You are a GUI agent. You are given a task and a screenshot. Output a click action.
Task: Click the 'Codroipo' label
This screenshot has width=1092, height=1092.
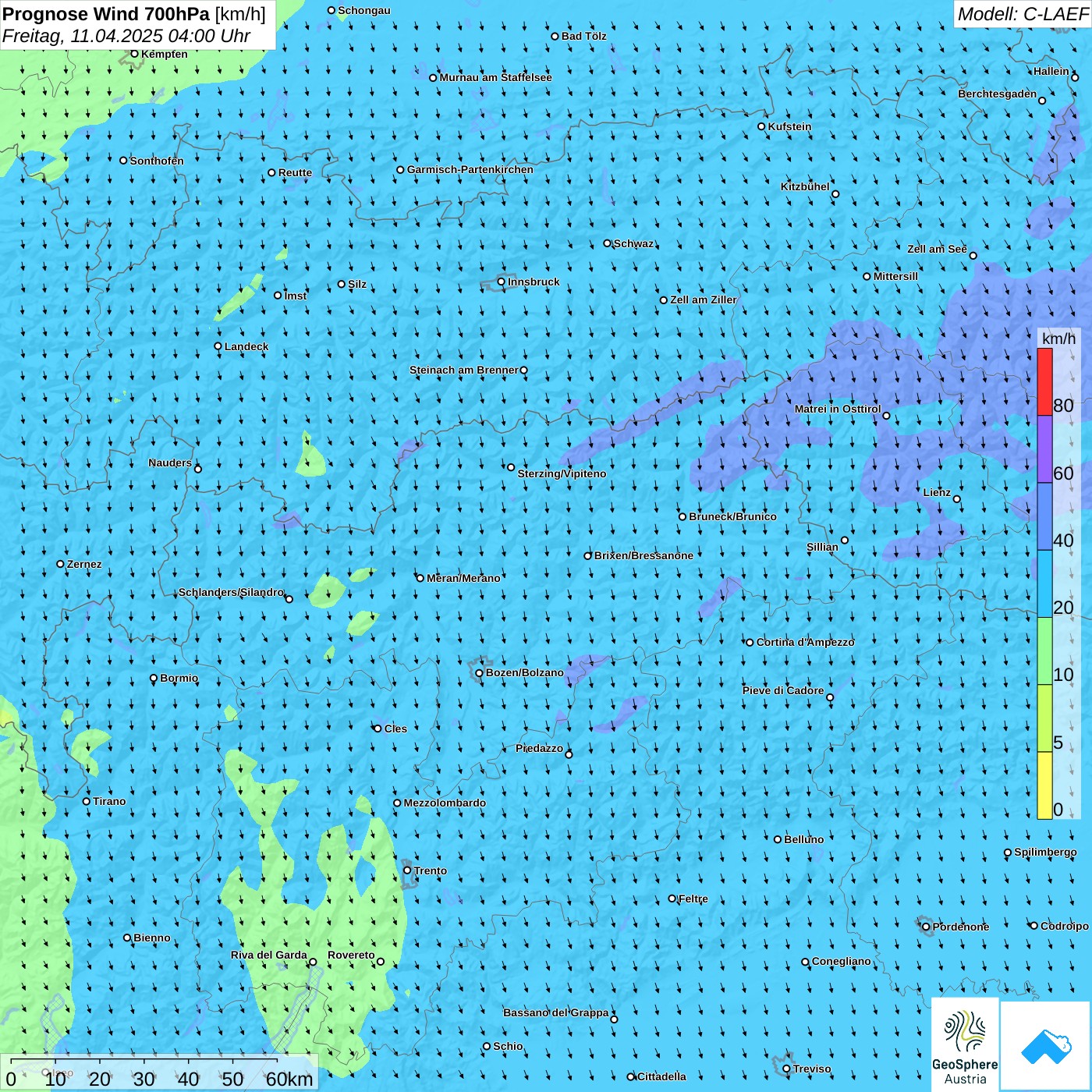pyautogui.click(x=1065, y=926)
